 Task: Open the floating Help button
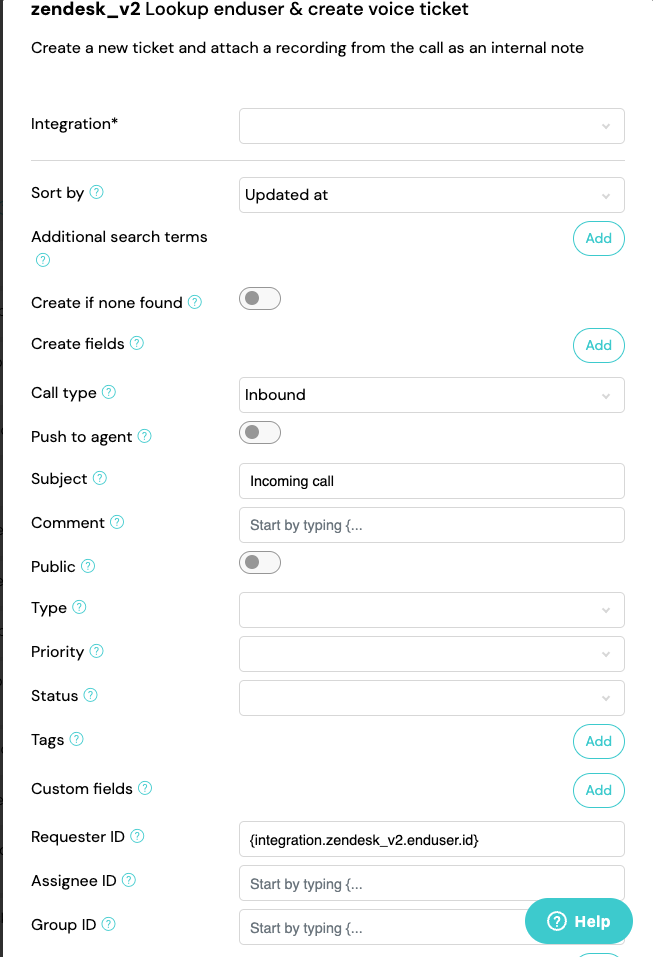579,921
